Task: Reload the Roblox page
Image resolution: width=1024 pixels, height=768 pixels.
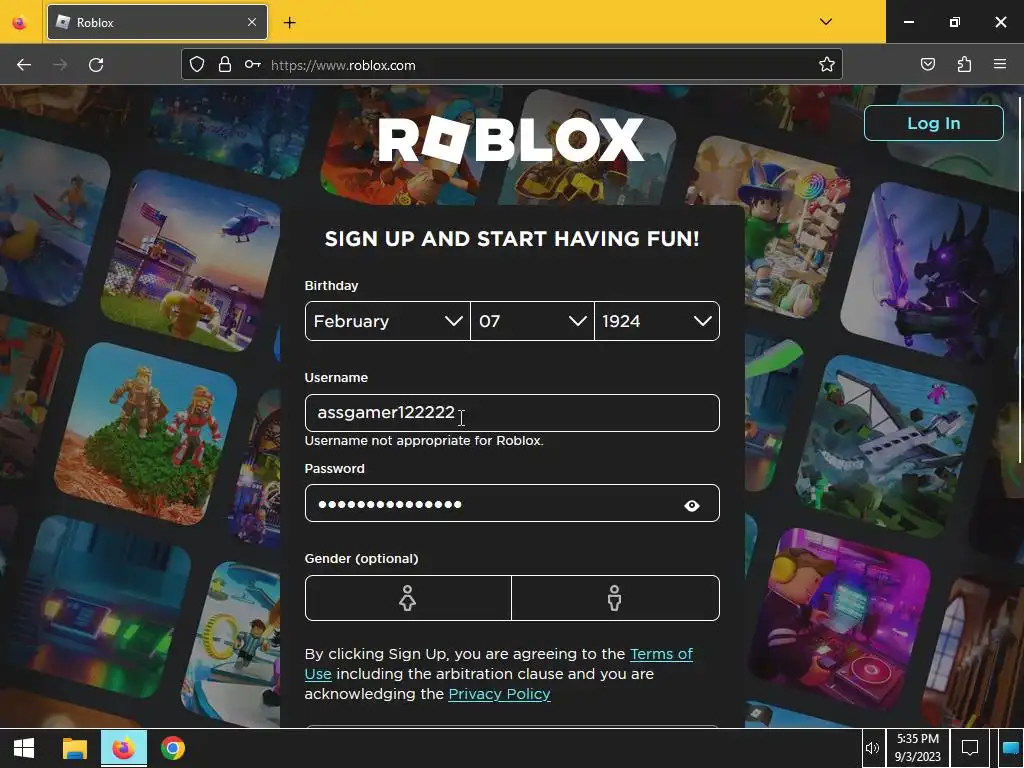Action: (96, 65)
